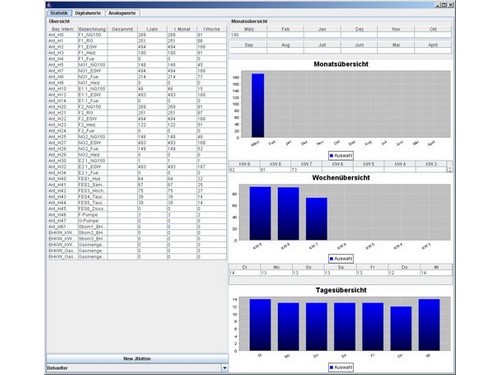Click the März column header in Monatsübersicht
This screenshot has width=500, height=375.
coord(249,29)
